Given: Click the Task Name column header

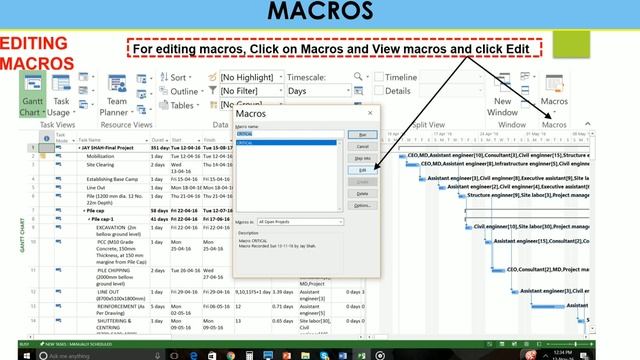Looking at the screenshot, I should 113,140.
